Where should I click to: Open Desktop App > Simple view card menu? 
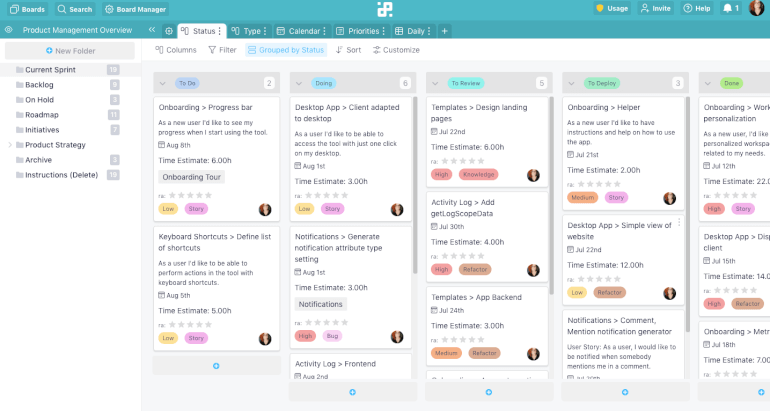pos(679,222)
